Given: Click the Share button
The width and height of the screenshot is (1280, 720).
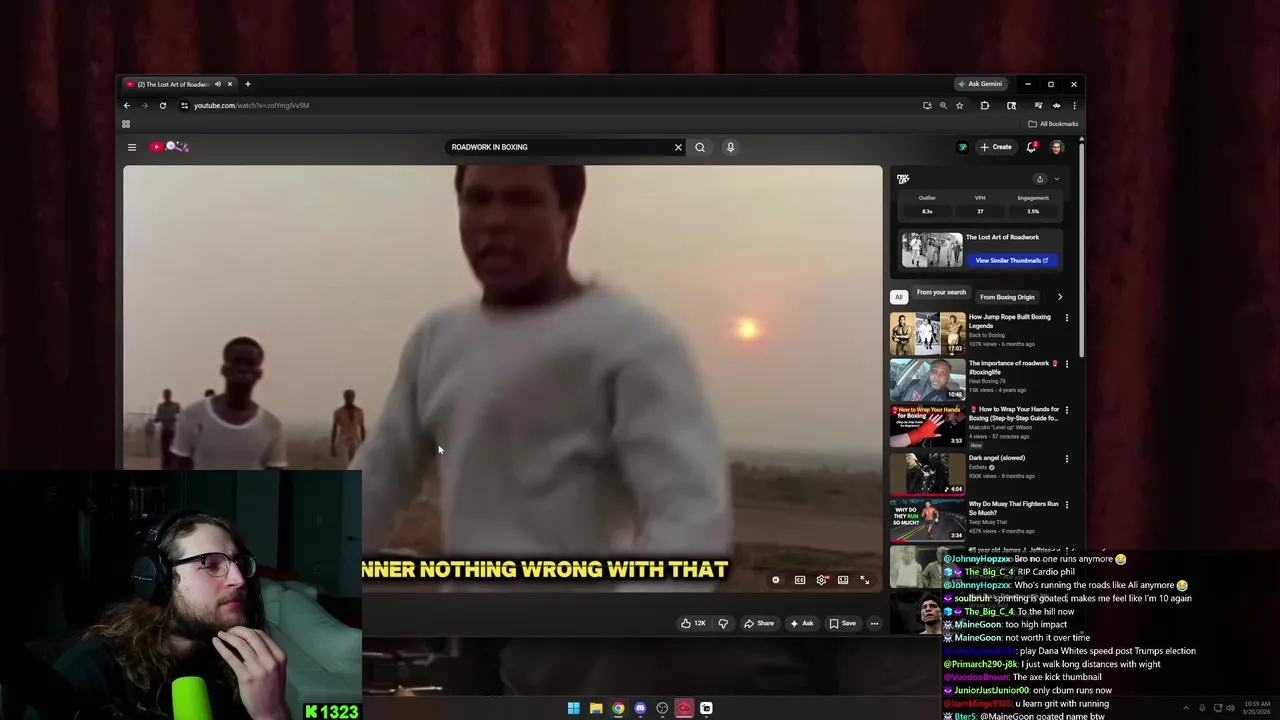Looking at the screenshot, I should (758, 623).
